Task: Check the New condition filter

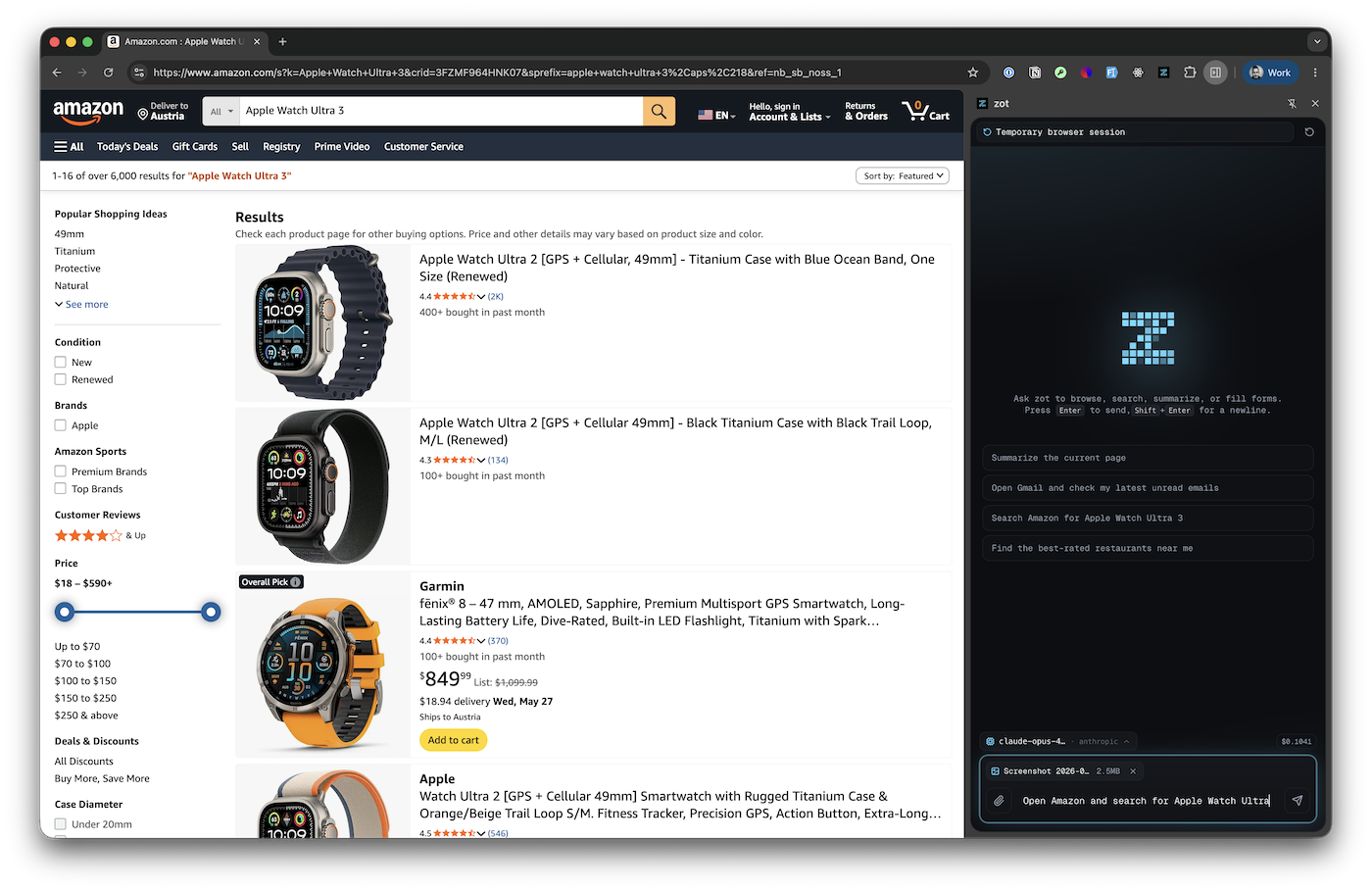Action: 61,363
